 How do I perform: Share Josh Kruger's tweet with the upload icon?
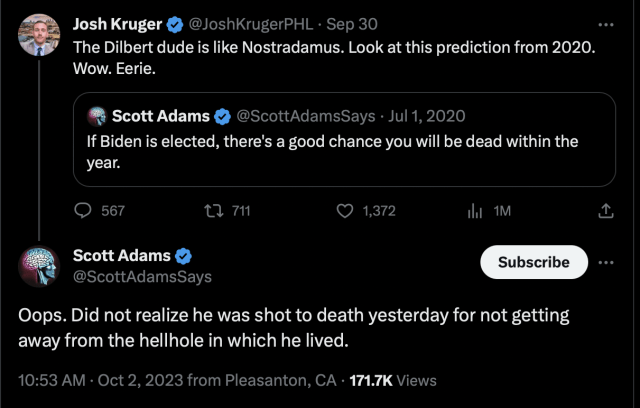(606, 211)
